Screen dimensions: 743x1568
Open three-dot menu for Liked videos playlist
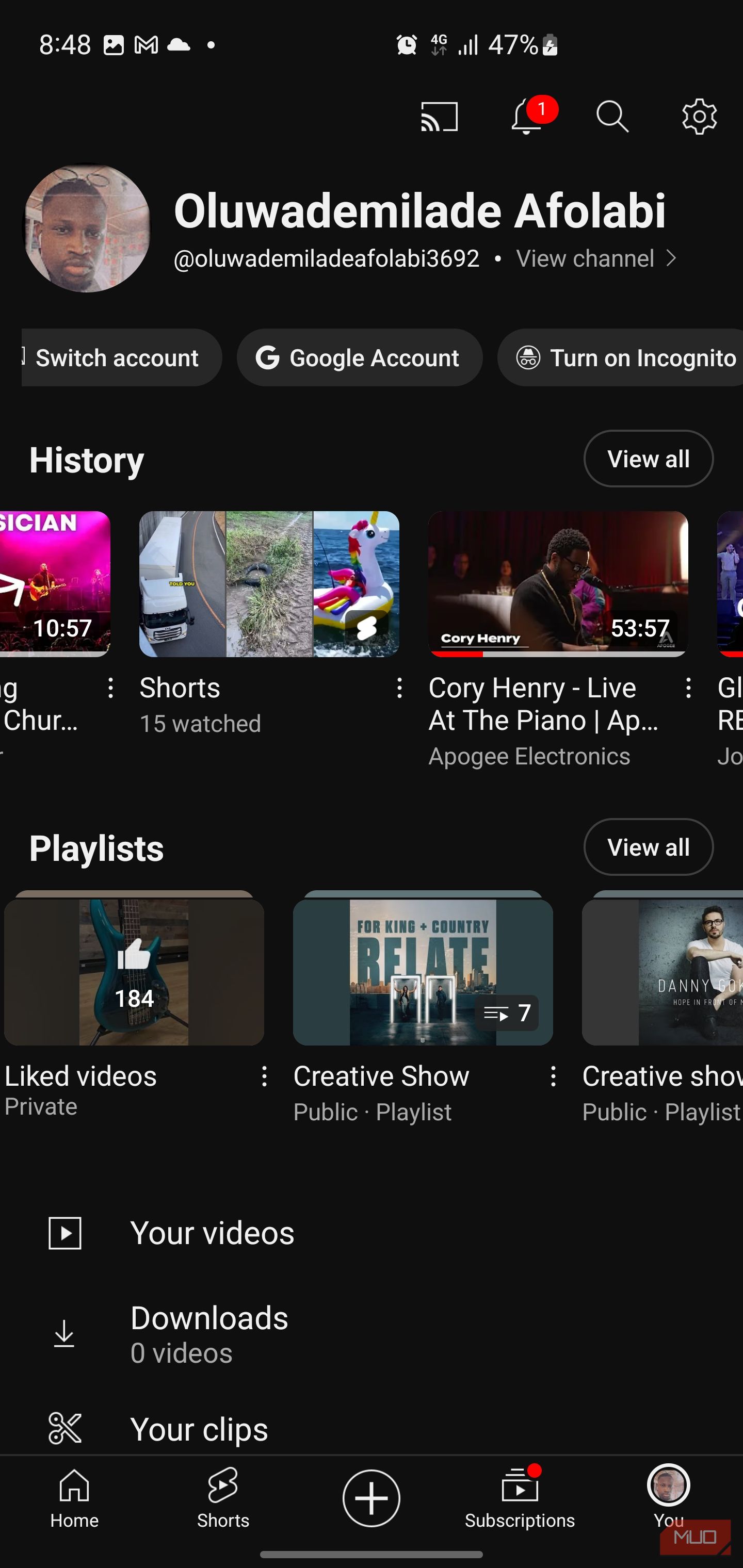(x=264, y=1076)
